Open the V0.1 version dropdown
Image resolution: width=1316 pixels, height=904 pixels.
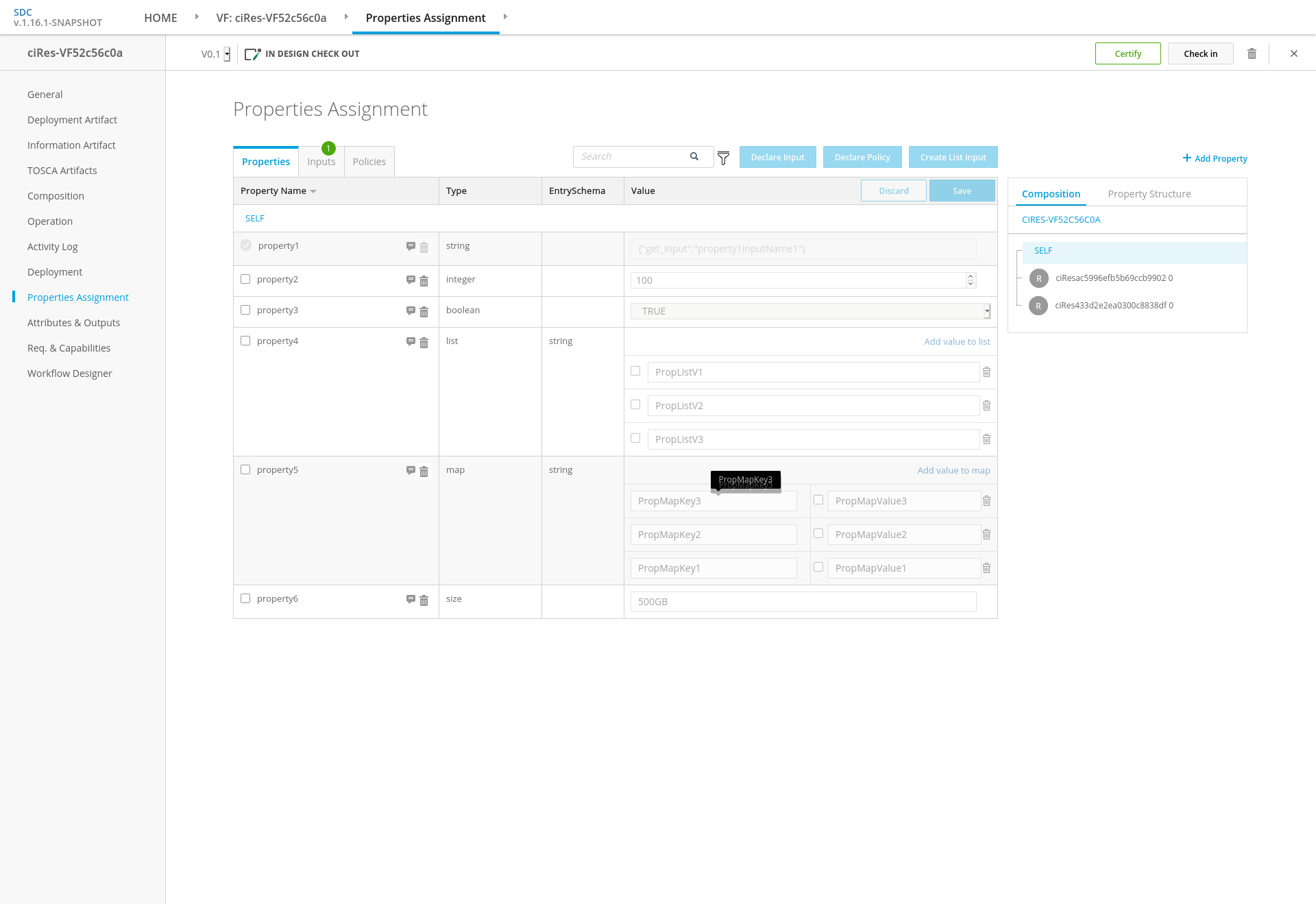coord(227,54)
